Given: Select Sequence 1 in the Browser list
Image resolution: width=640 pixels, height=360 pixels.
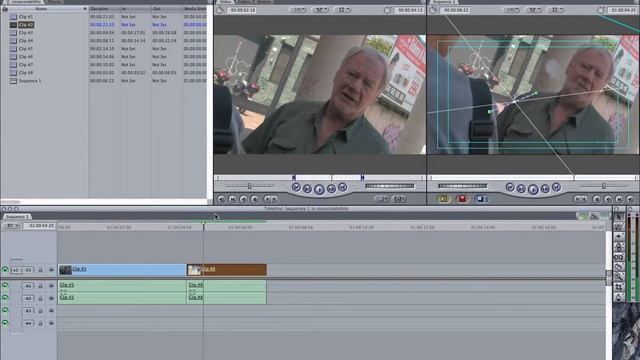Looking at the screenshot, I should [30, 81].
